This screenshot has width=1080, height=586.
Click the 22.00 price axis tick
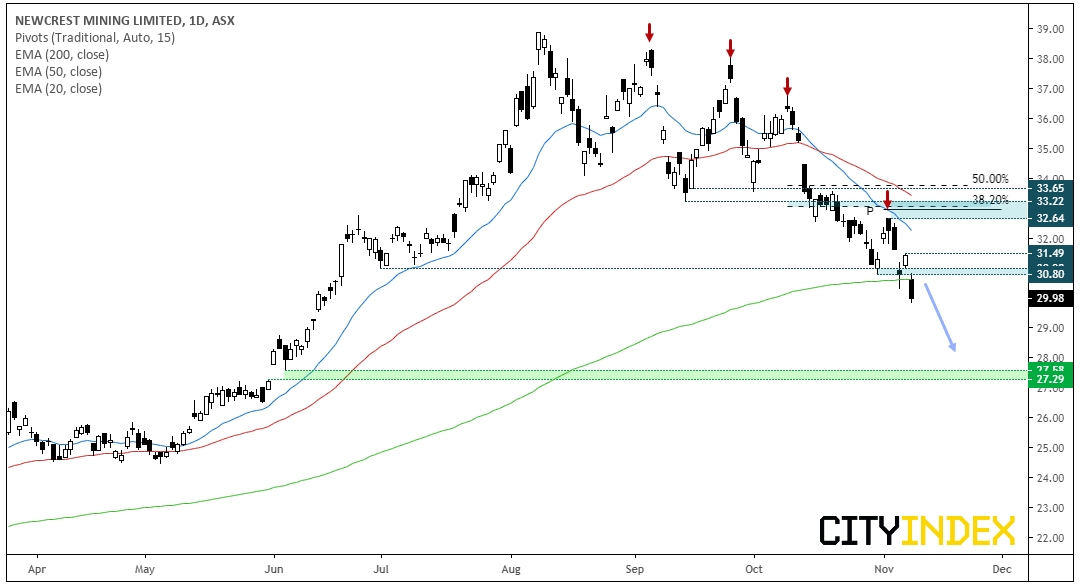click(1050, 538)
